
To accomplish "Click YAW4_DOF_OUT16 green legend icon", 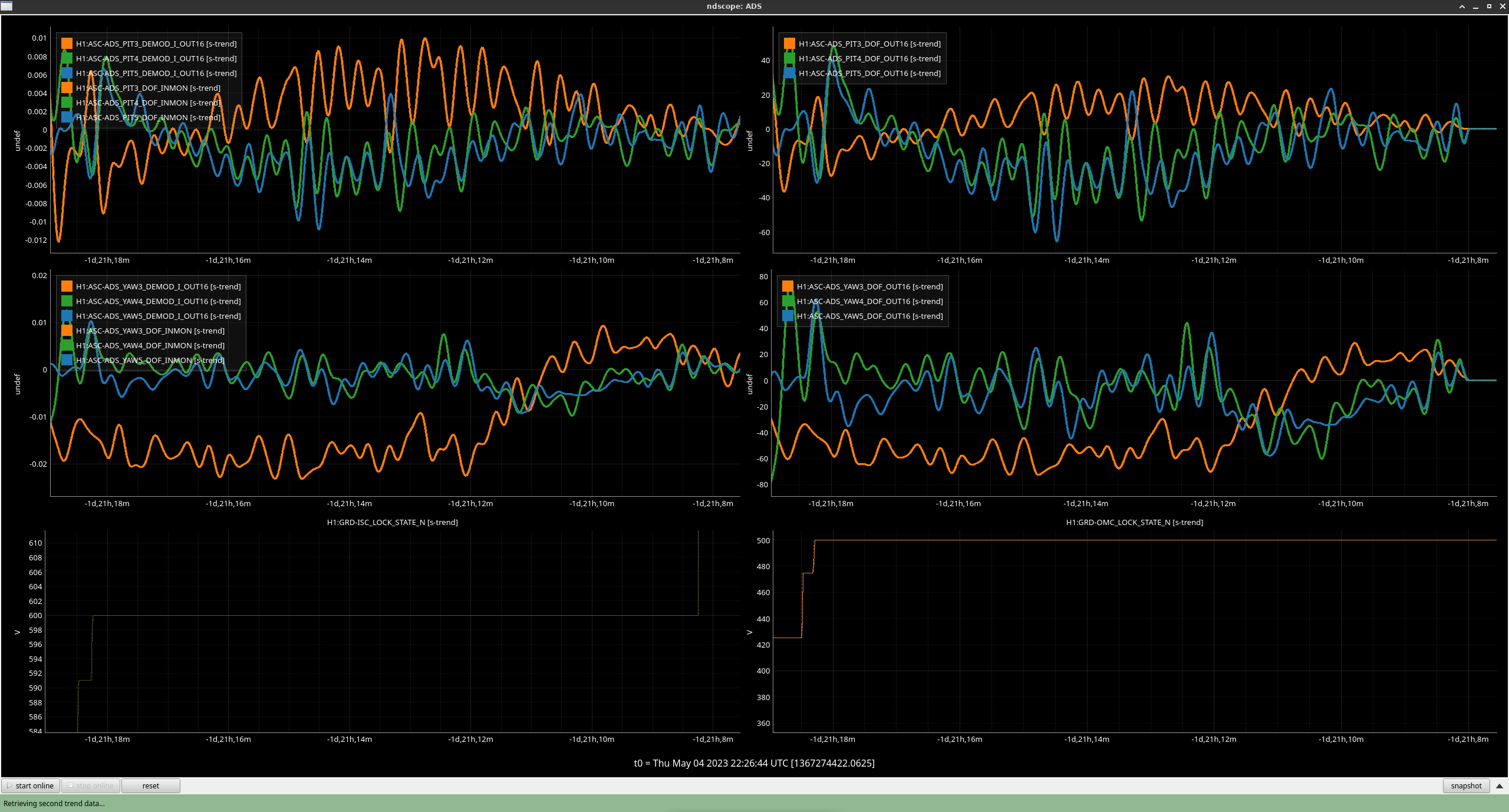I will point(788,301).
